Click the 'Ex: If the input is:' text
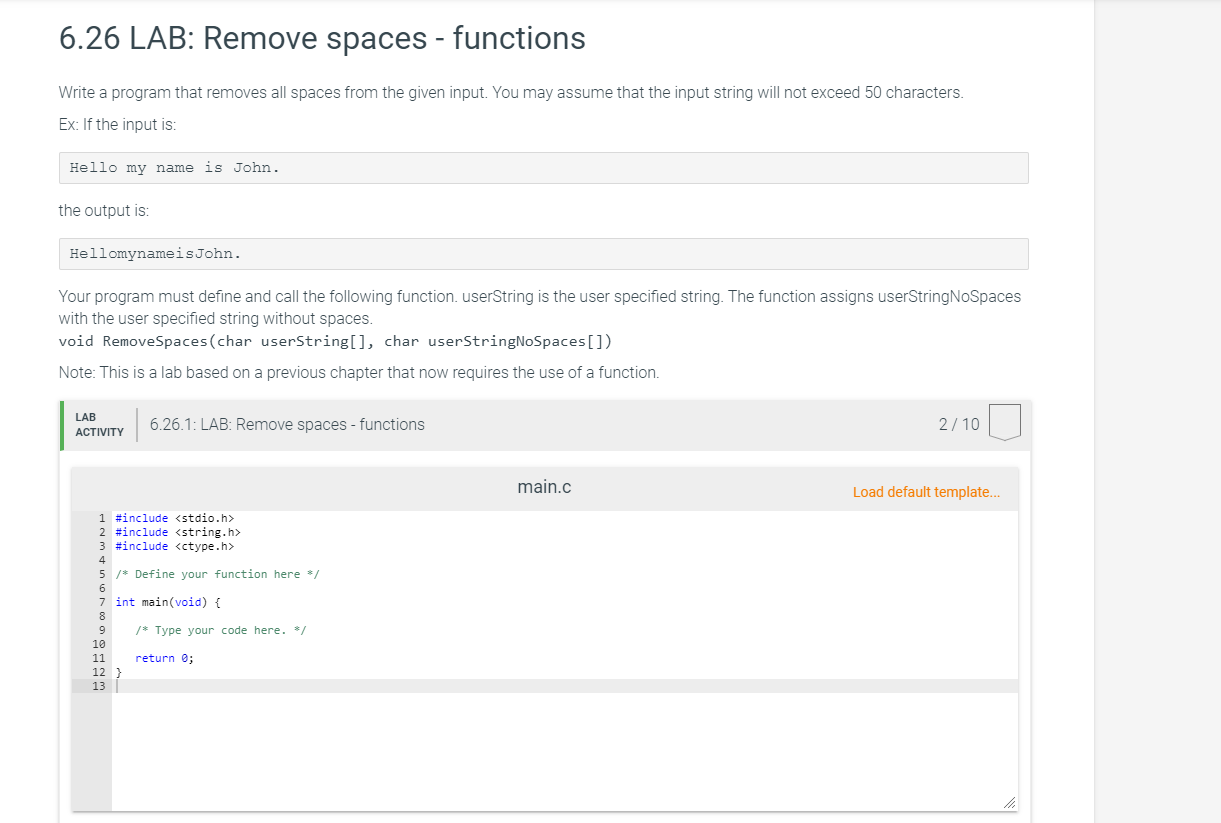 pyautogui.click(x=117, y=124)
